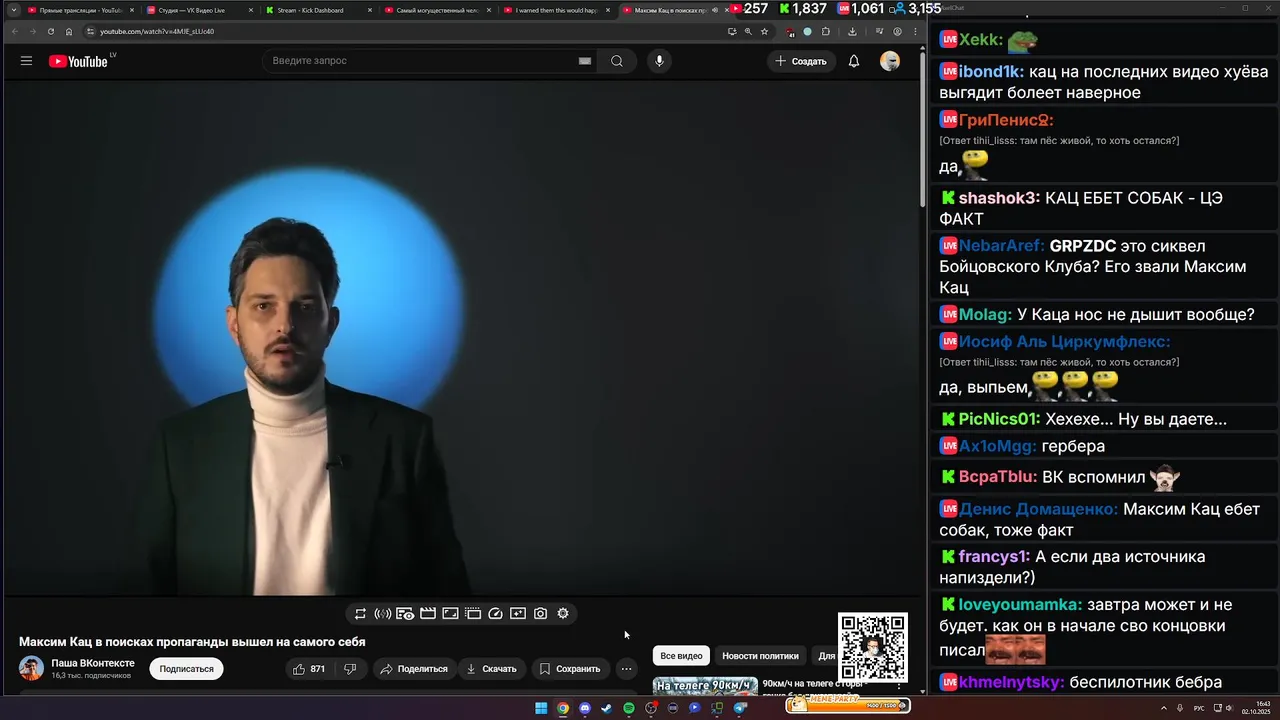Screen dimensions: 1280x720
Task: Click the YouTube search magnifier button
Action: click(617, 61)
